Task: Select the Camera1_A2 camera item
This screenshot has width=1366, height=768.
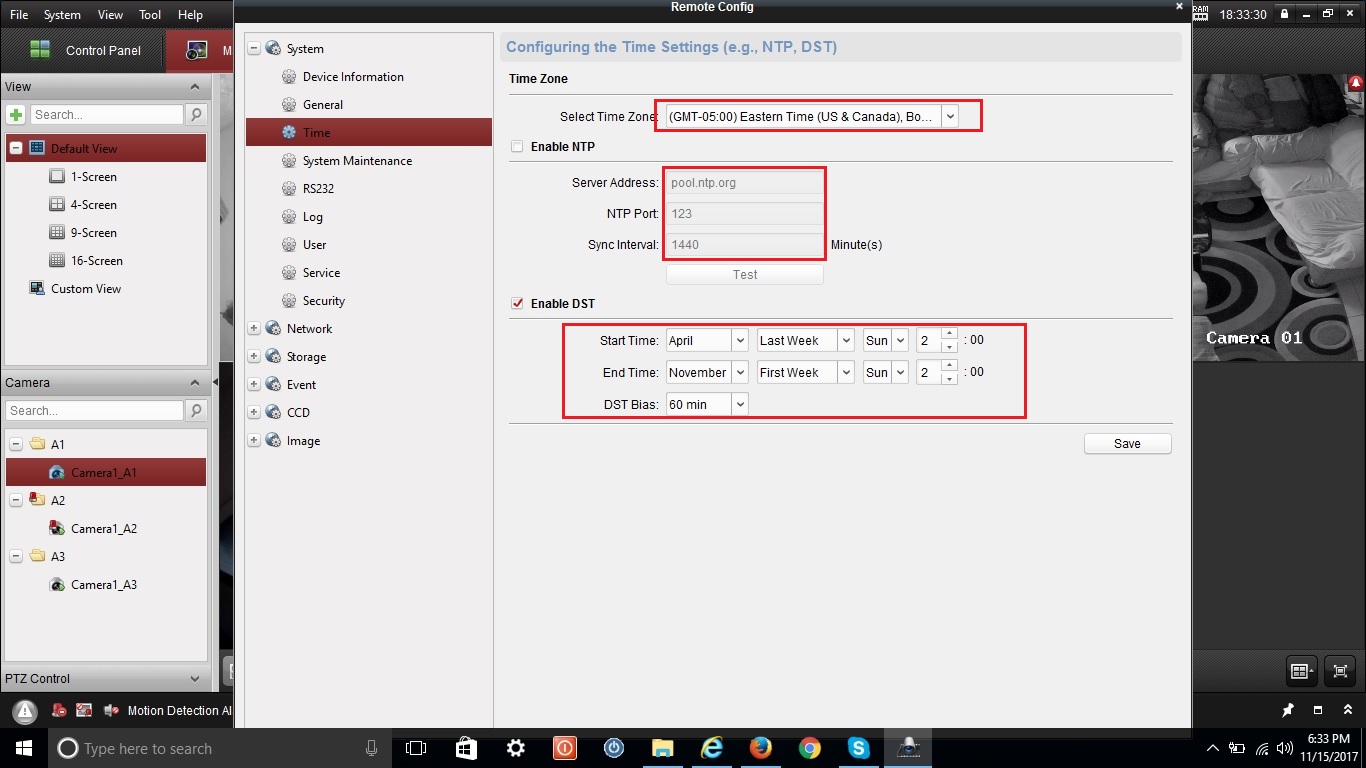Action: coord(103,529)
